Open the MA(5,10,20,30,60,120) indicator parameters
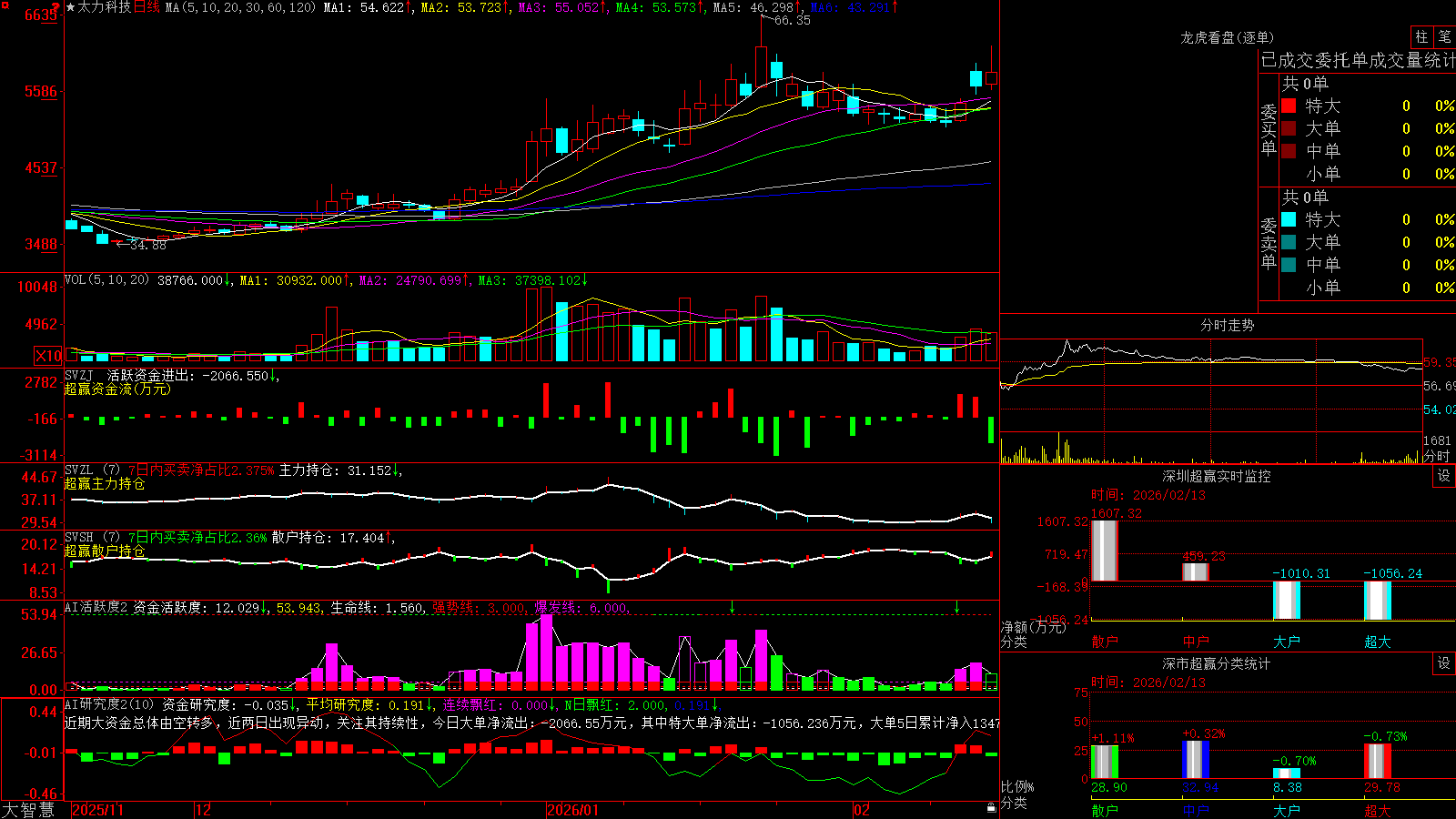Screen dimensions: 1456x819 [241, 7]
